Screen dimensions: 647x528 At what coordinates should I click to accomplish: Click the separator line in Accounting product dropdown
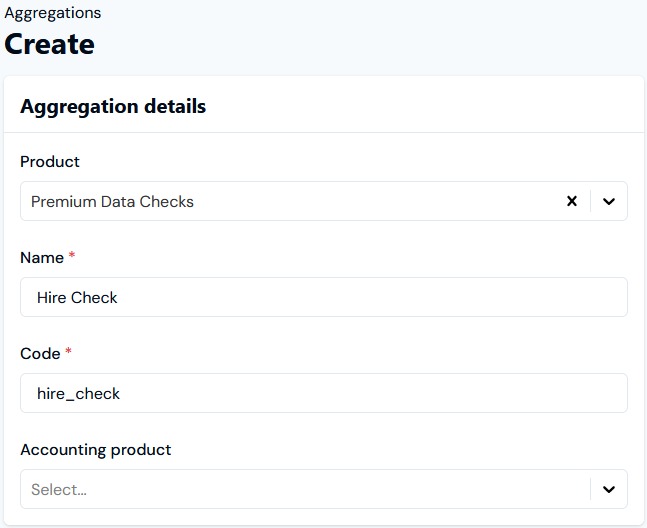pos(591,490)
